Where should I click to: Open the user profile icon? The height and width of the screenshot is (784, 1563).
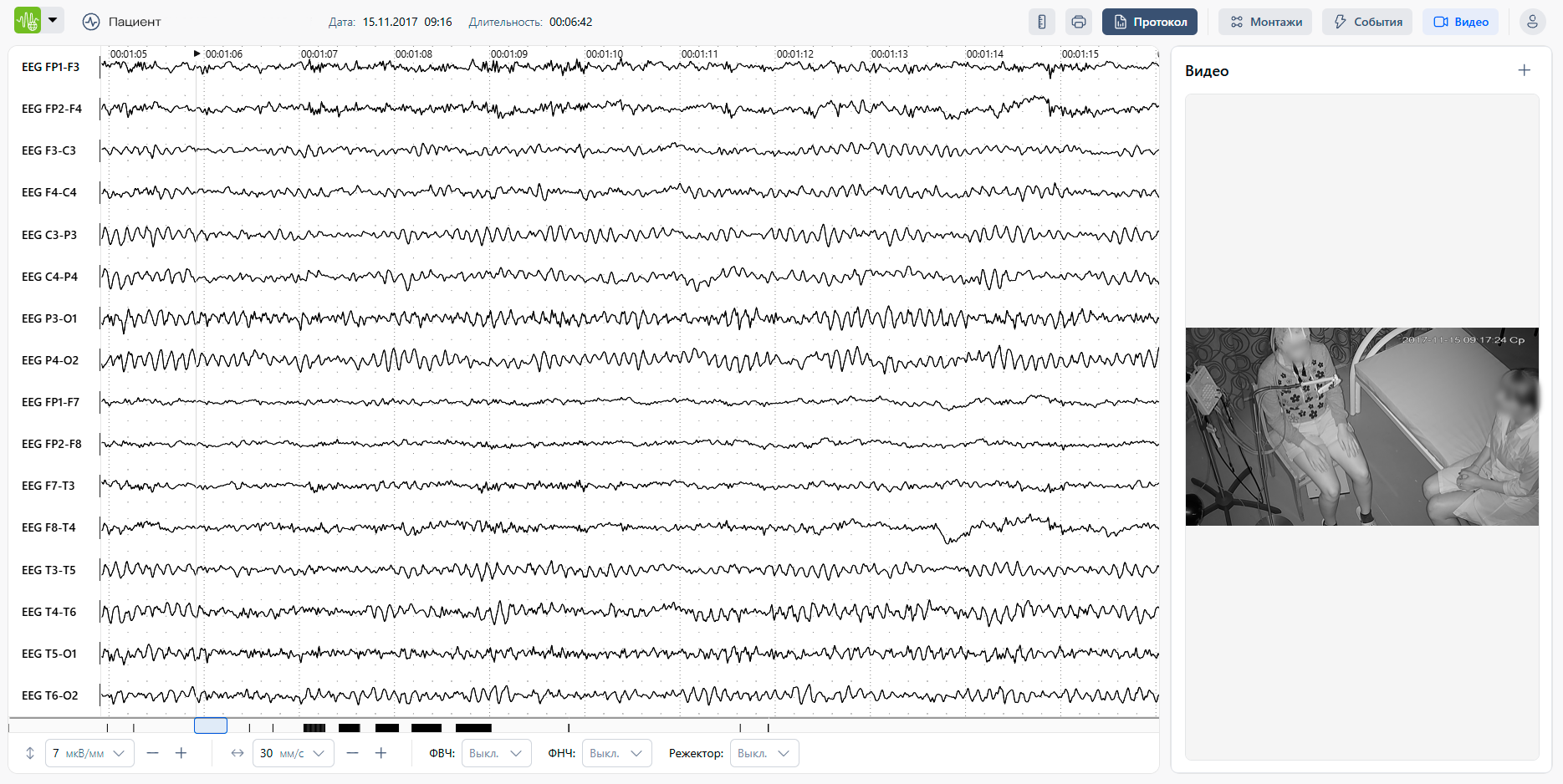(1532, 22)
